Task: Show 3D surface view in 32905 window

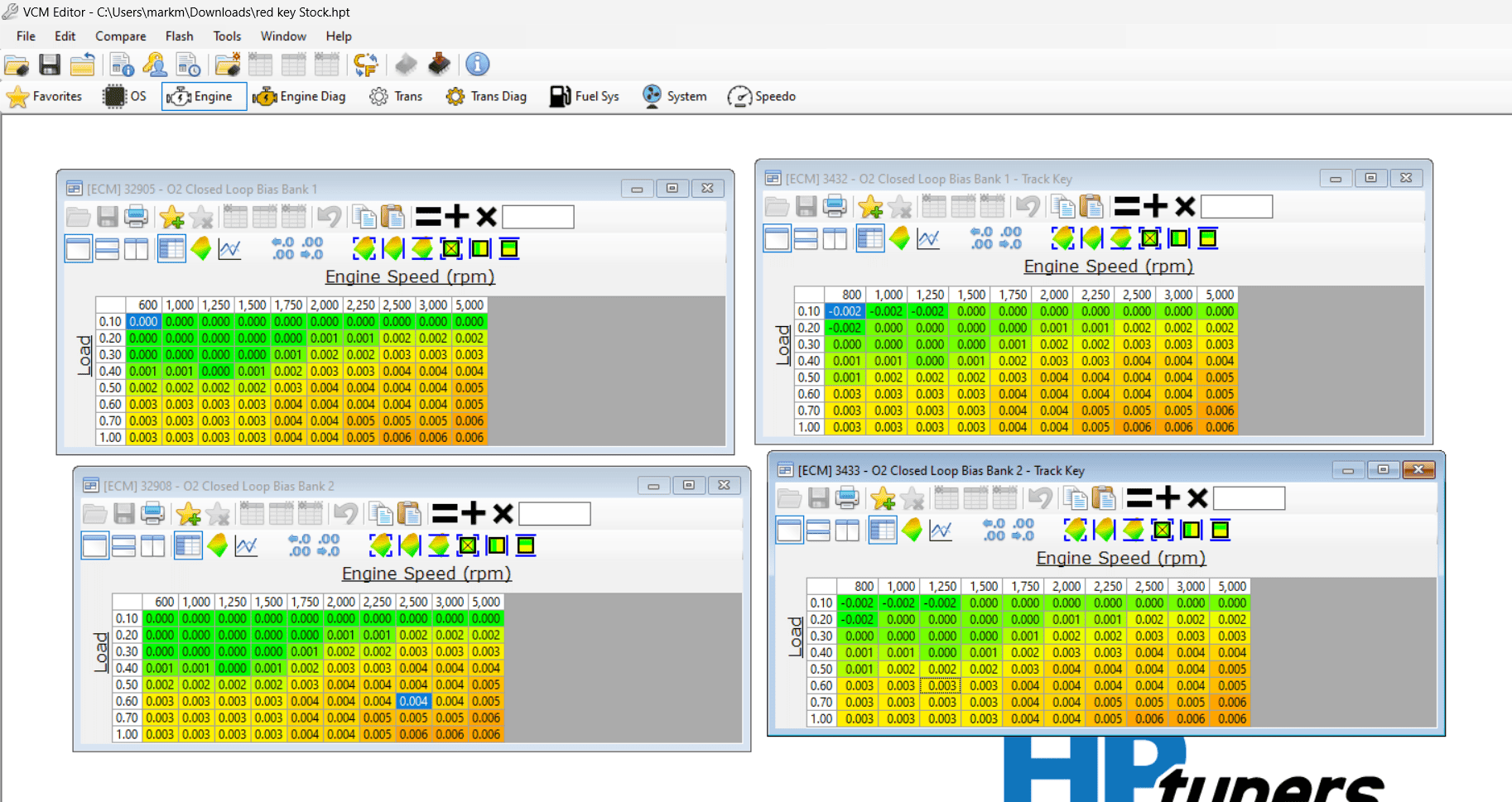Action: (200, 248)
